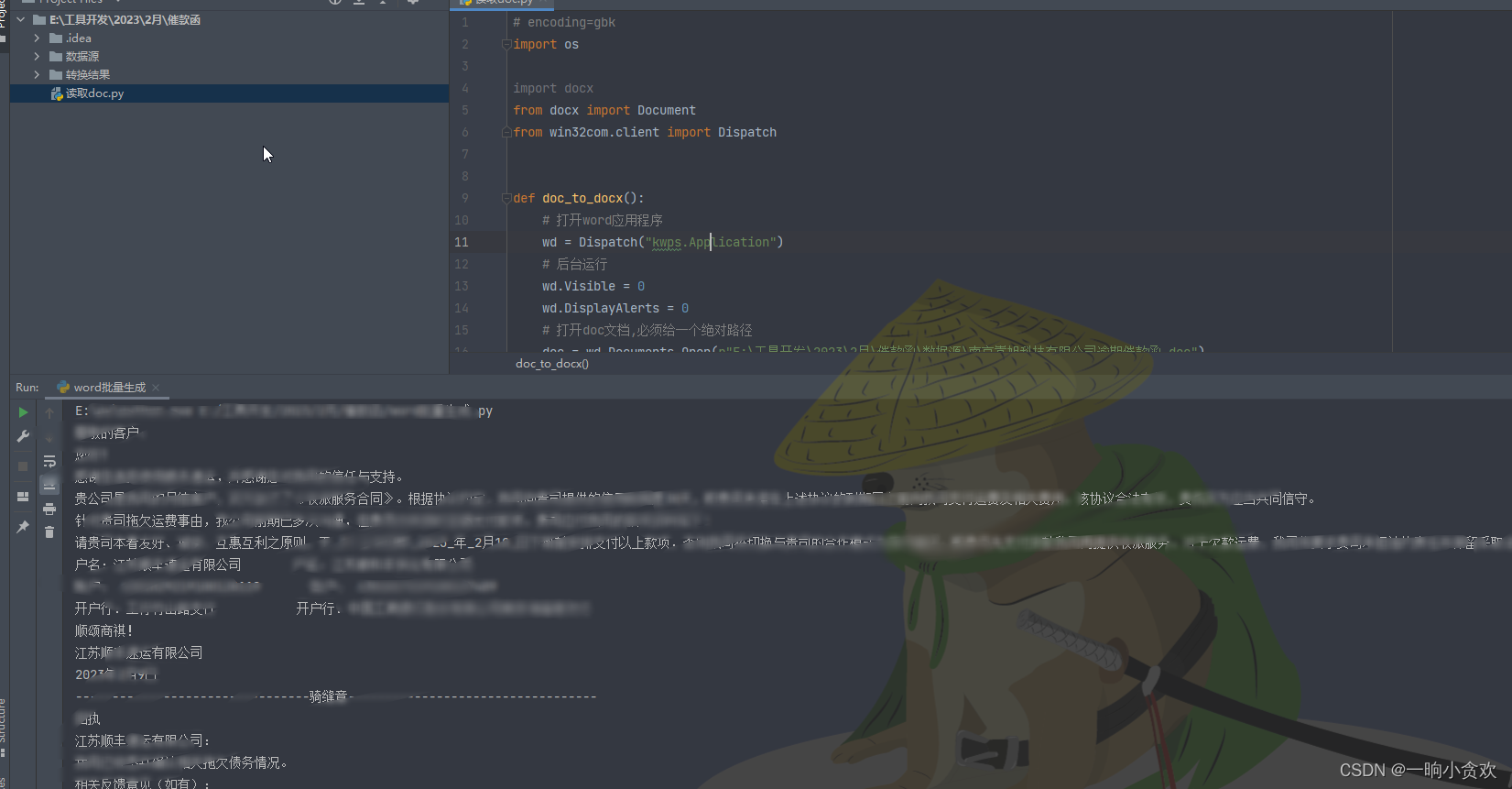Print console output with printer icon

click(49, 509)
